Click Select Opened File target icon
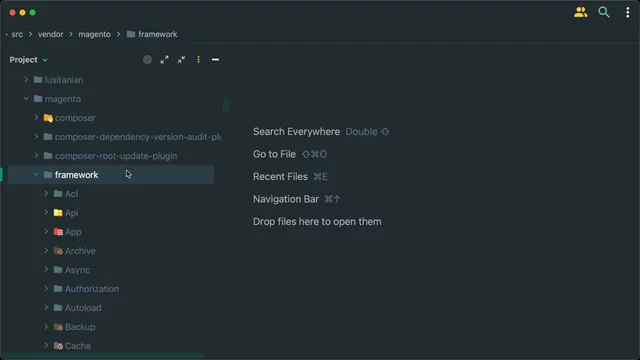The image size is (640, 360). click(x=147, y=60)
